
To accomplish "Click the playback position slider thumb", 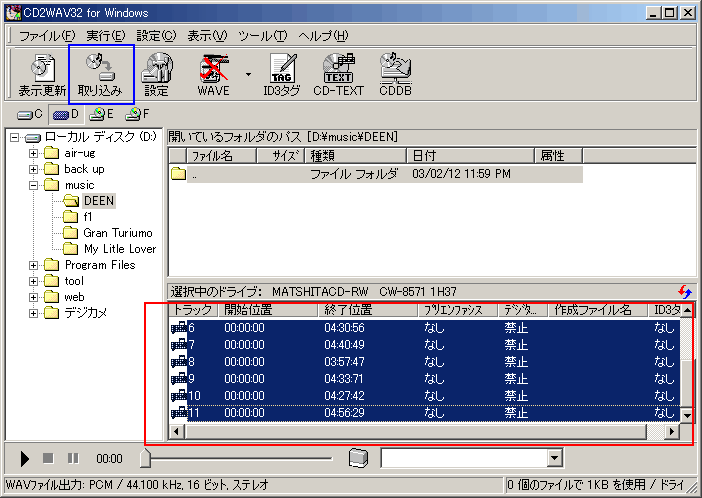I will pos(145,458).
